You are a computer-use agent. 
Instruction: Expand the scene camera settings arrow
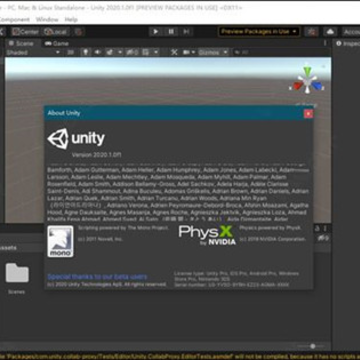pyautogui.click(x=193, y=52)
